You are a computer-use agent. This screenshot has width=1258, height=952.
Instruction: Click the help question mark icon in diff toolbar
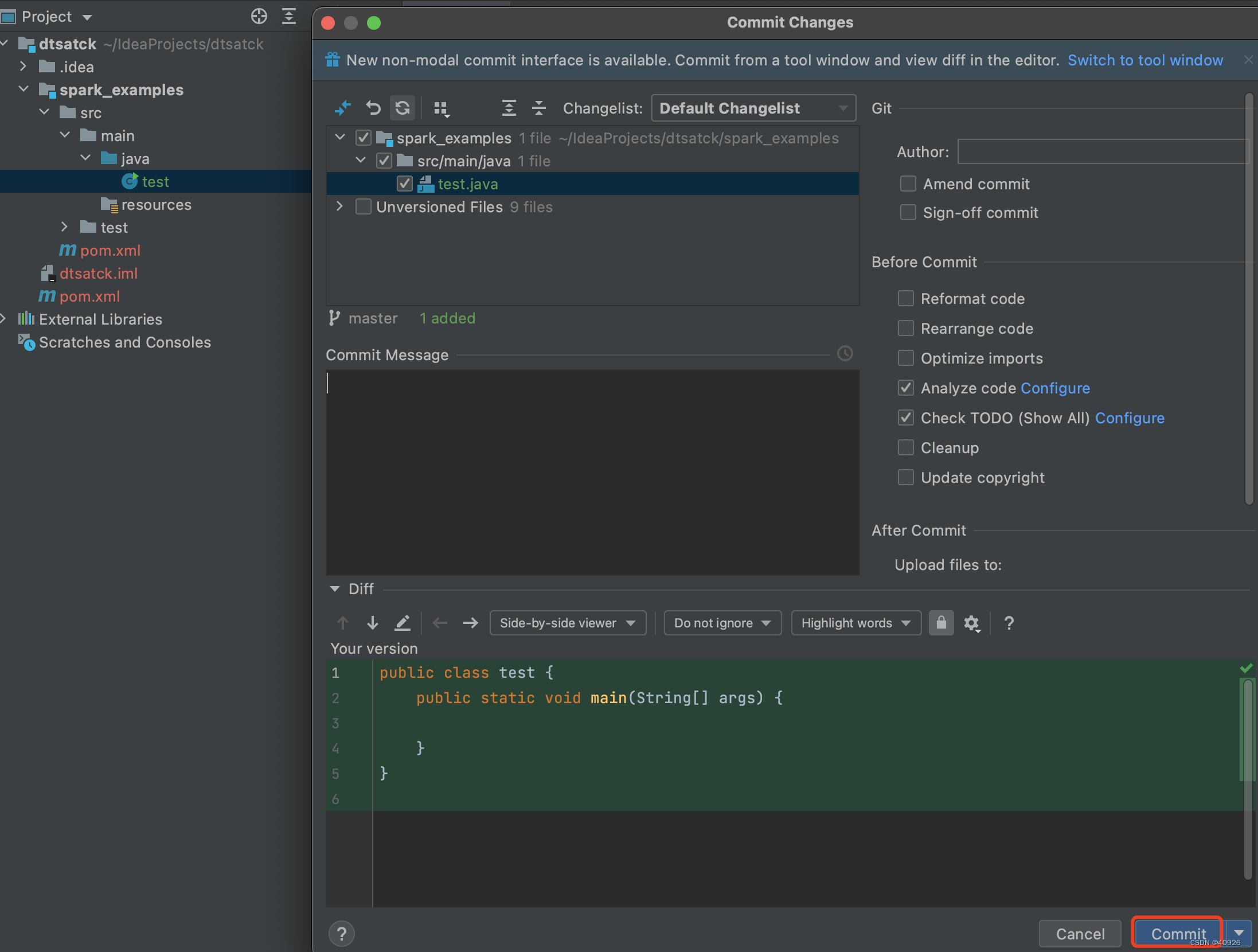point(1009,622)
